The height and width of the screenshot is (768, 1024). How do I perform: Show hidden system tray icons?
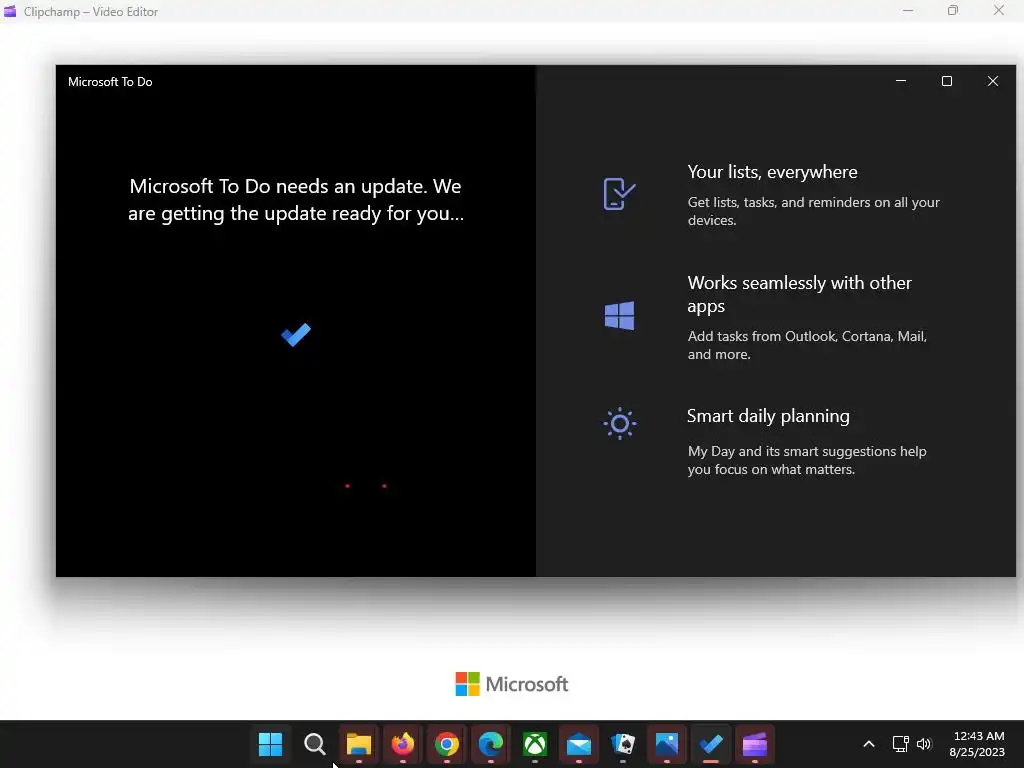[869, 744]
